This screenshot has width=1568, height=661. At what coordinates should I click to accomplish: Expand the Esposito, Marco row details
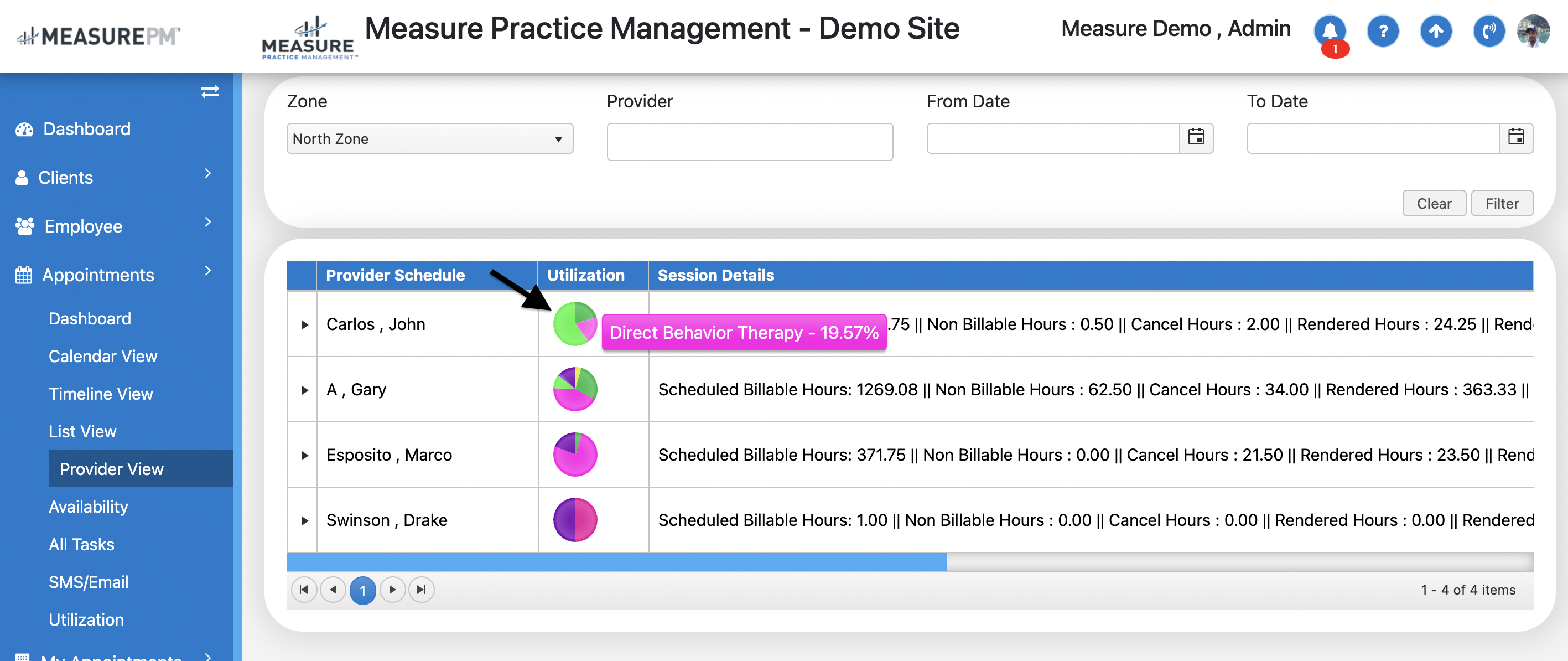click(x=304, y=455)
